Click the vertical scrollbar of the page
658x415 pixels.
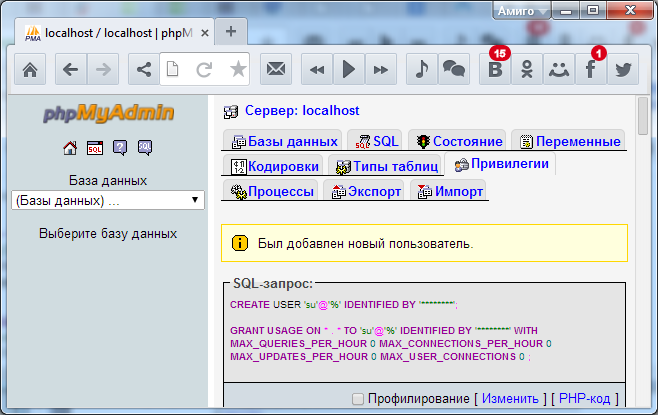643,250
